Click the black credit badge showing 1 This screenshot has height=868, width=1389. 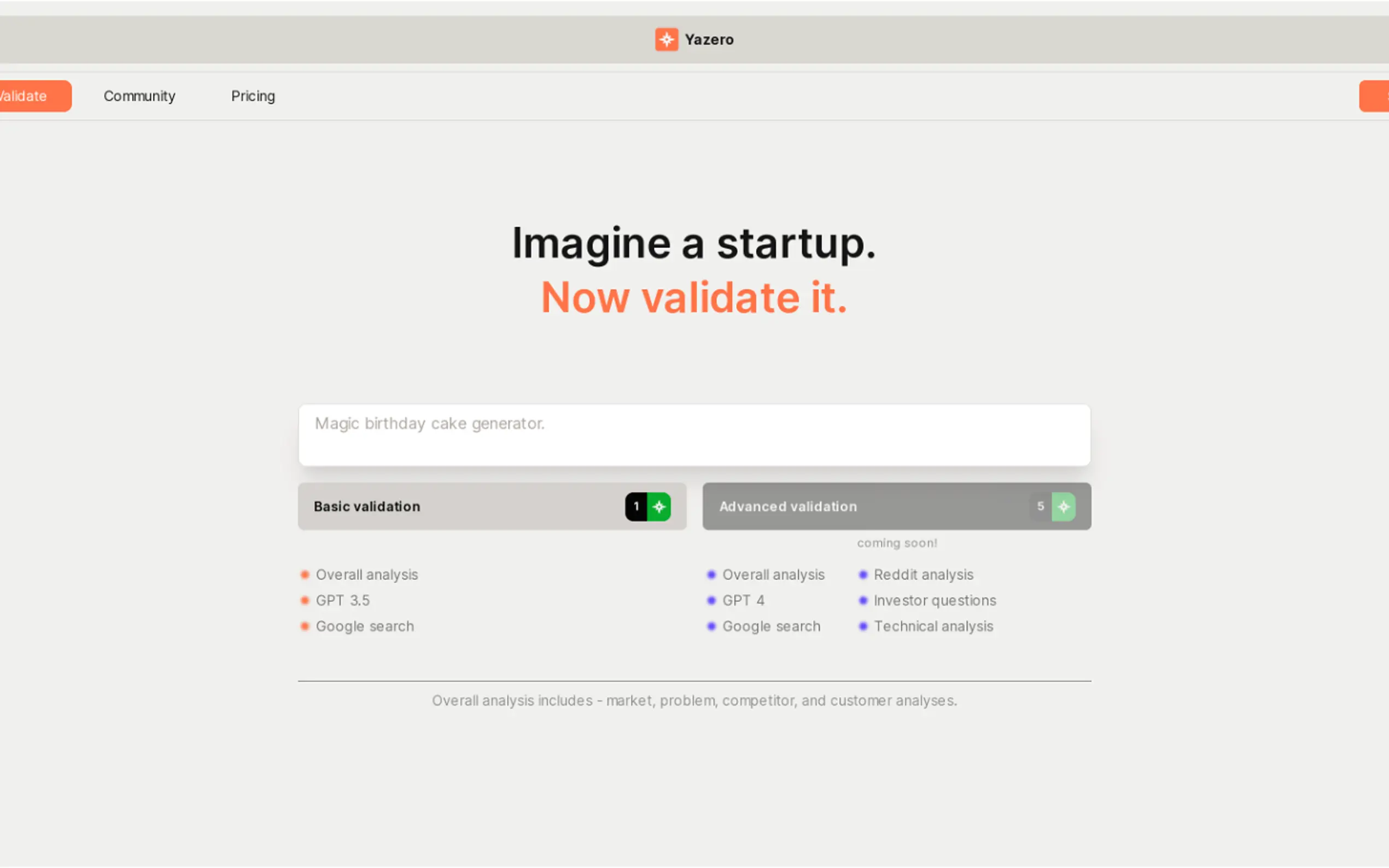click(x=636, y=506)
